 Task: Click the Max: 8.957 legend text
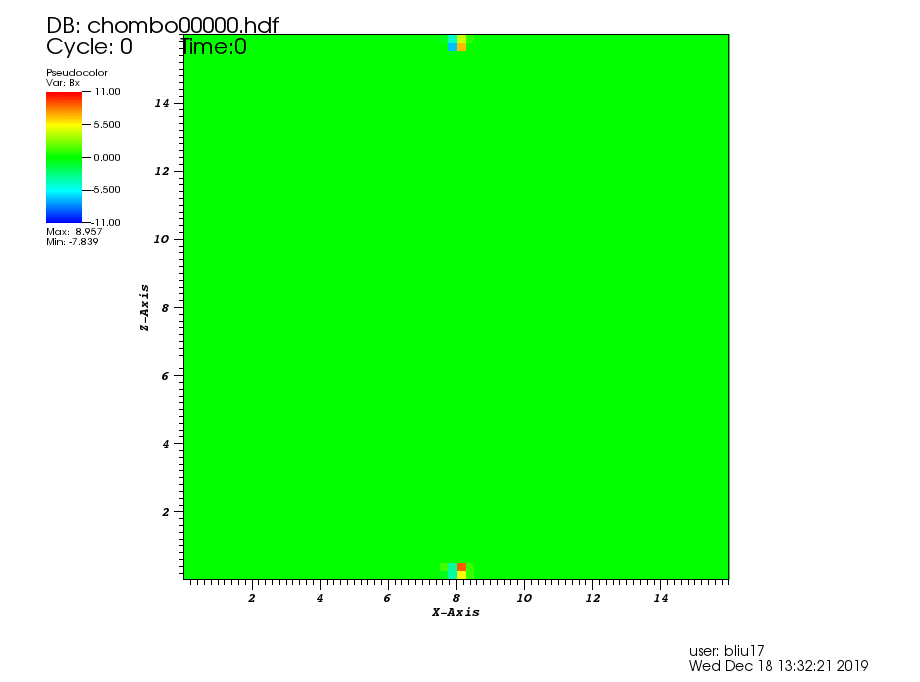point(74,232)
